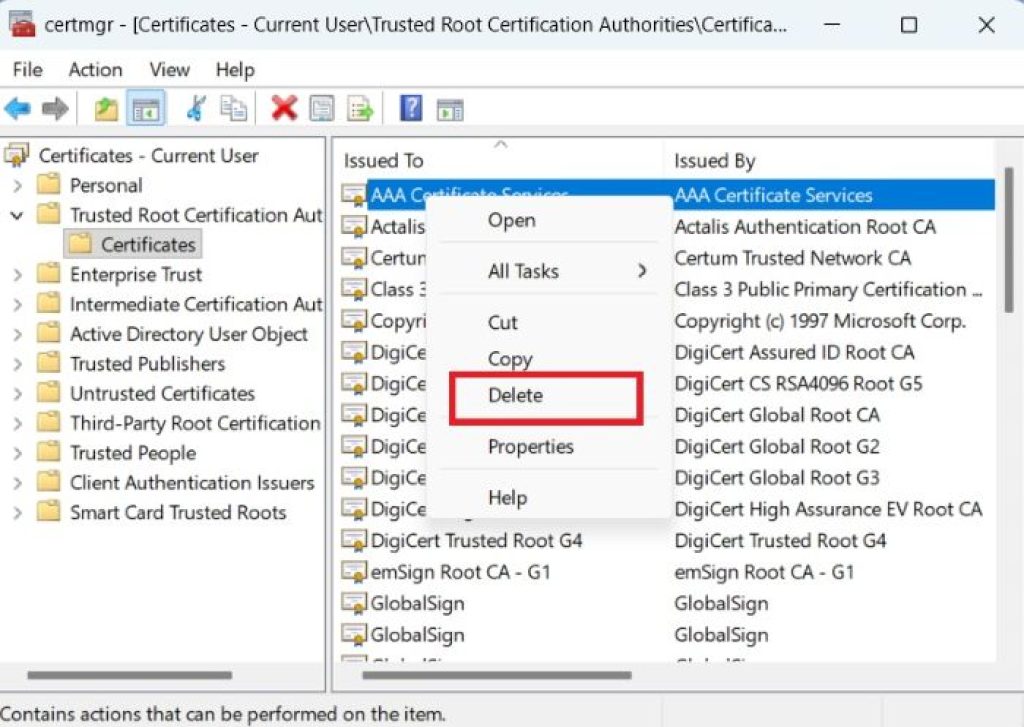Viewport: 1024px width, 727px height.
Task: Collapse the Trusted Root Certification Authorities node
Action: [x=18, y=215]
